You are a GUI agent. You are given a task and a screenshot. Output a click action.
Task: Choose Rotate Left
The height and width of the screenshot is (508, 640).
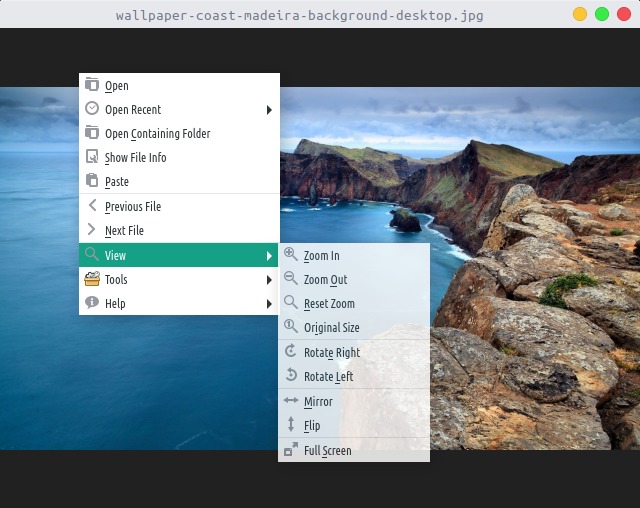tap(354, 376)
